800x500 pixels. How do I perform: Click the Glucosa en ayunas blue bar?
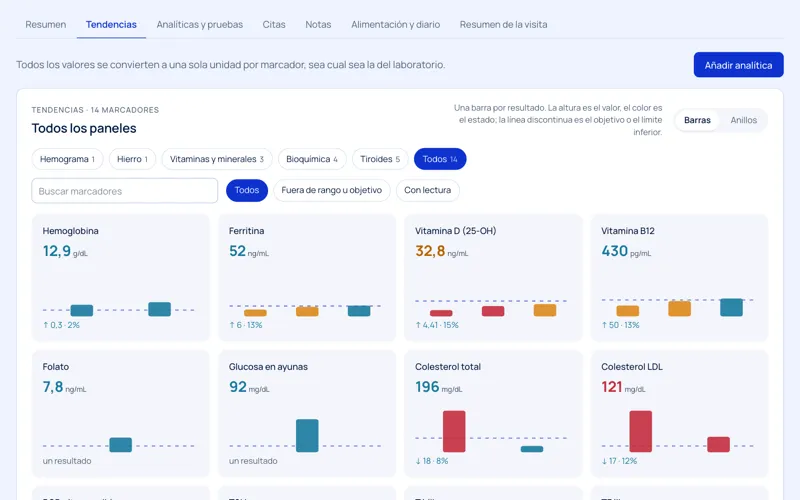pos(307,435)
